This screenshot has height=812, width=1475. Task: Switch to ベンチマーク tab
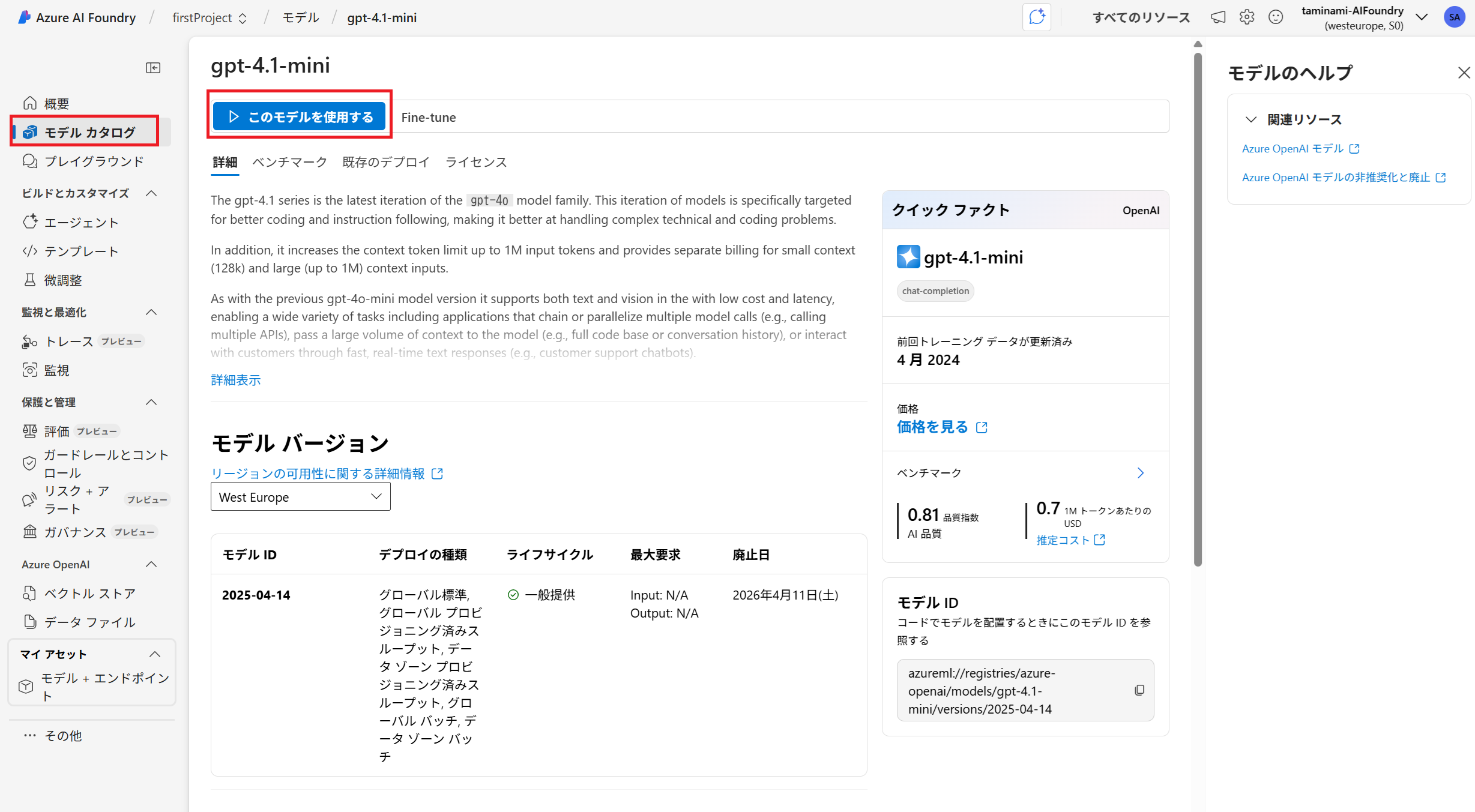(289, 162)
